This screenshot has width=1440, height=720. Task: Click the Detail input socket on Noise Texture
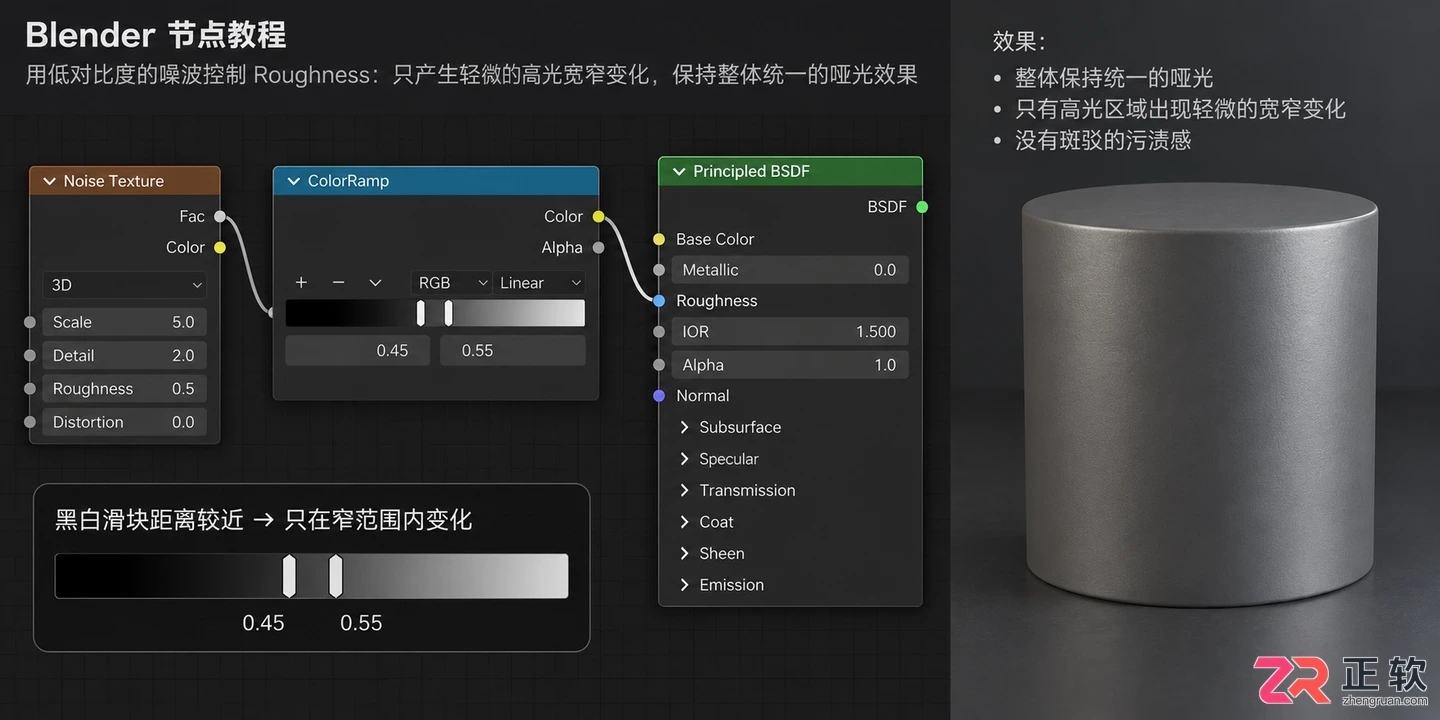pyautogui.click(x=30, y=355)
